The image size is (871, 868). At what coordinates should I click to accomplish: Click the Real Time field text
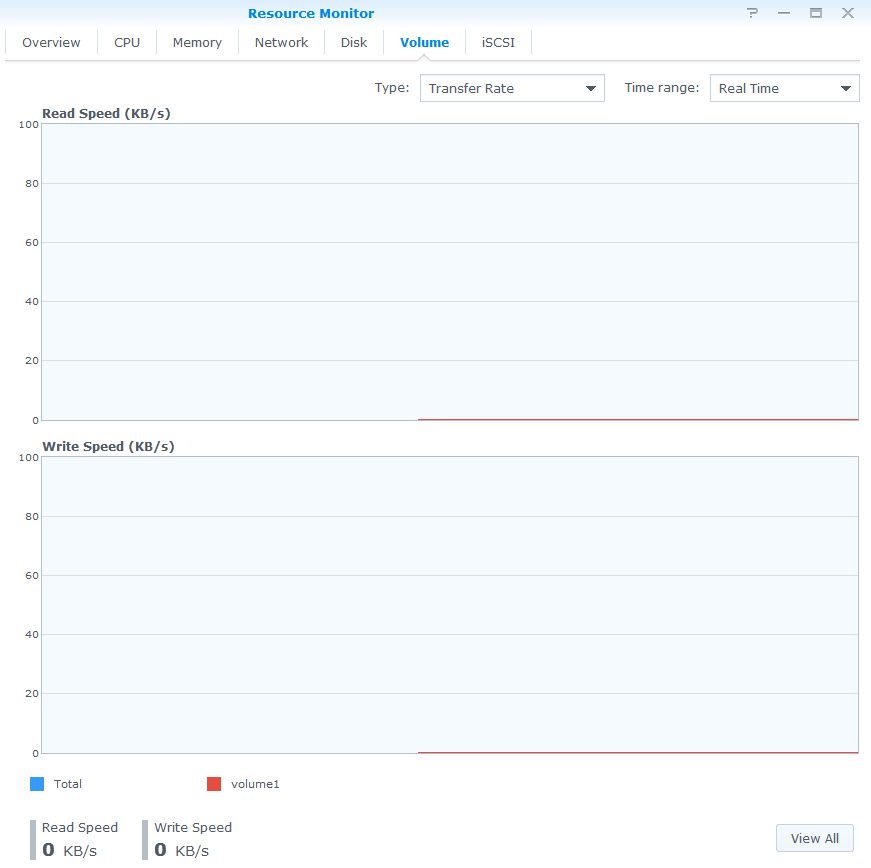click(749, 88)
